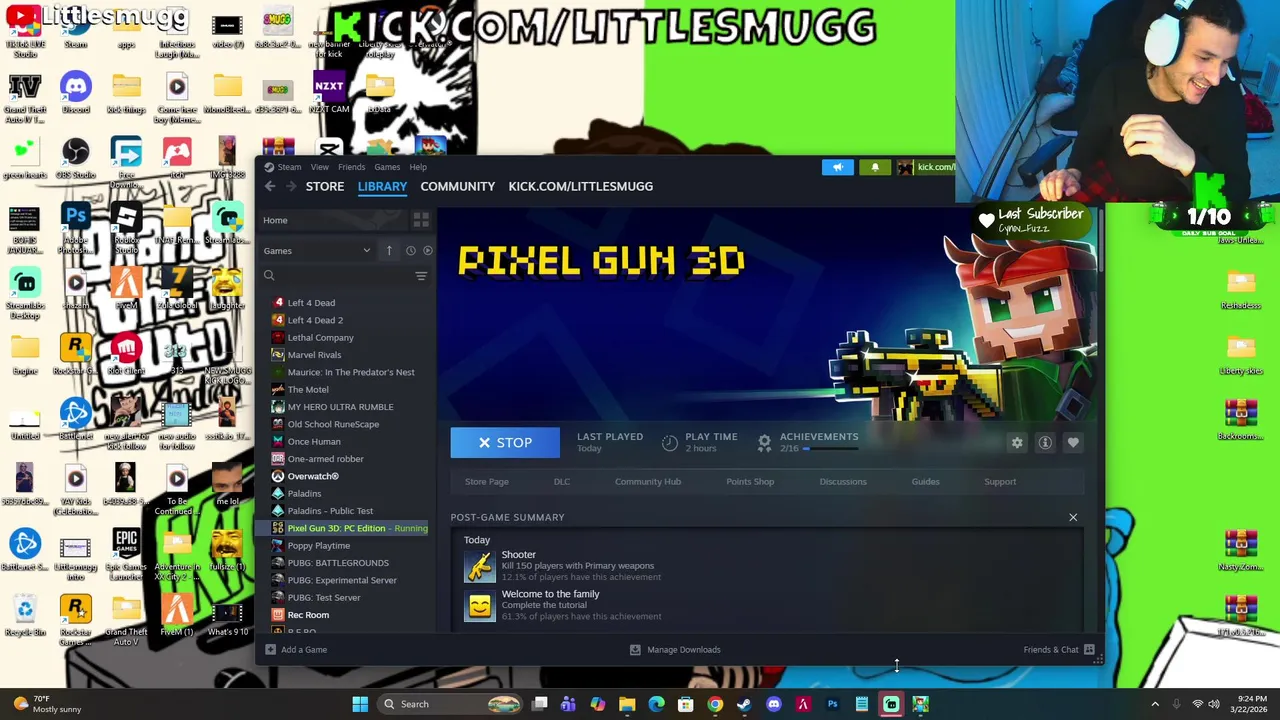1280x720 pixels.
Task: Open Discord desktop shortcut
Action: pos(76,93)
